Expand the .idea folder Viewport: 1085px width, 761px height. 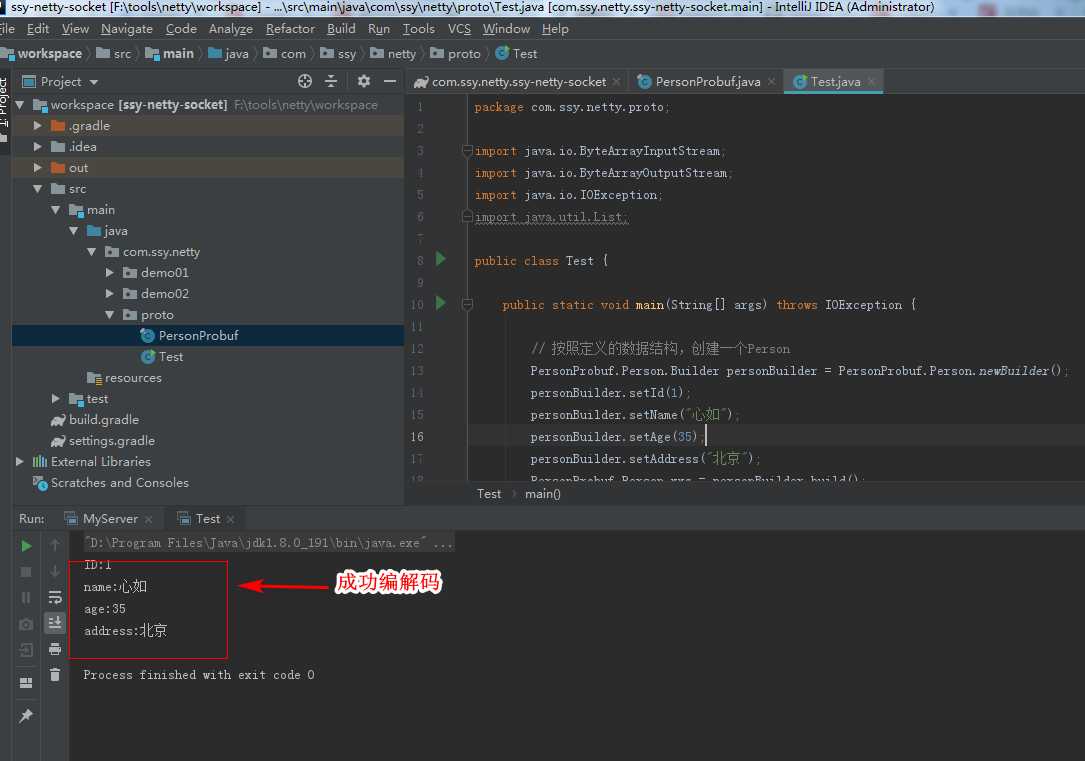pos(37,147)
